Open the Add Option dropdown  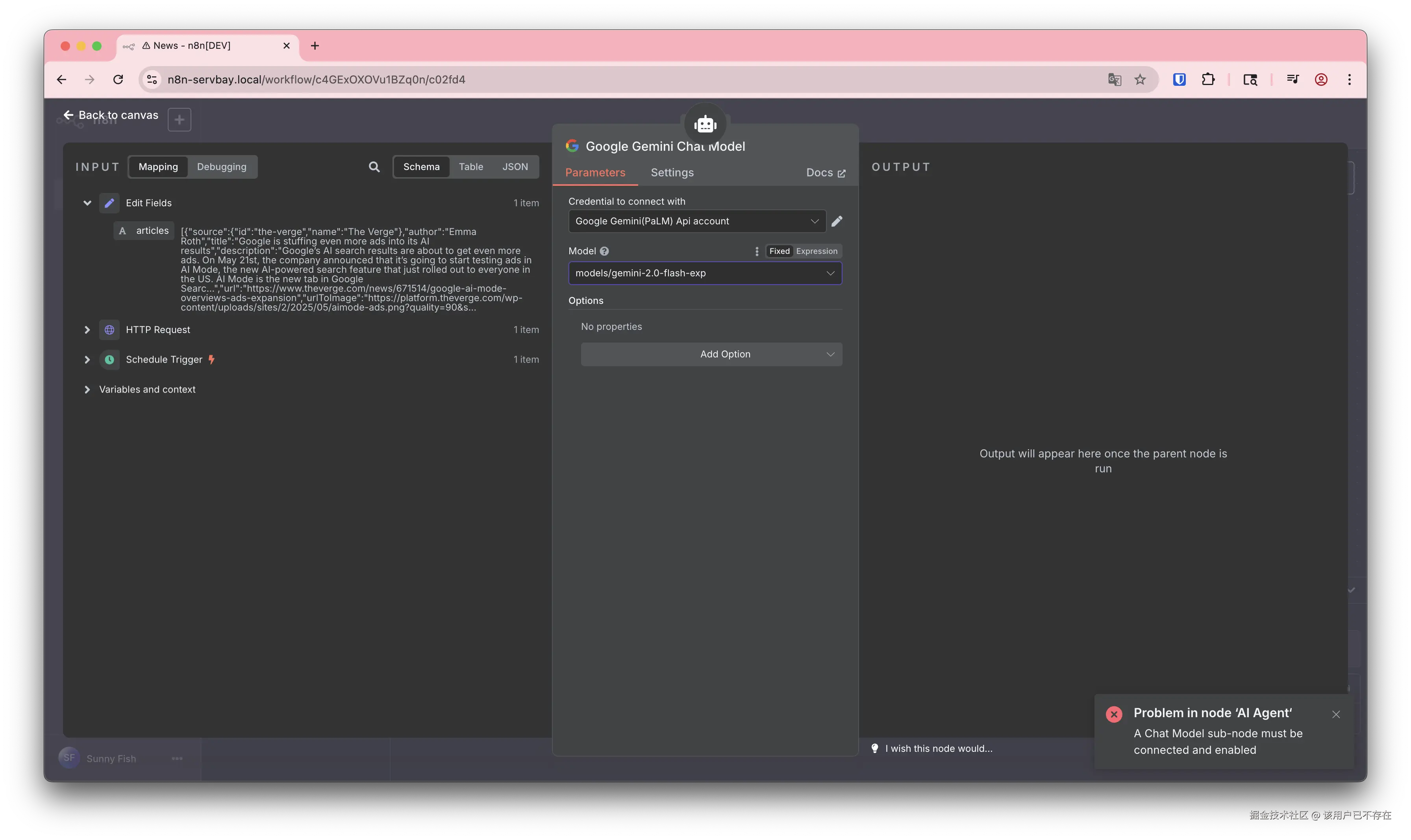[711, 354]
